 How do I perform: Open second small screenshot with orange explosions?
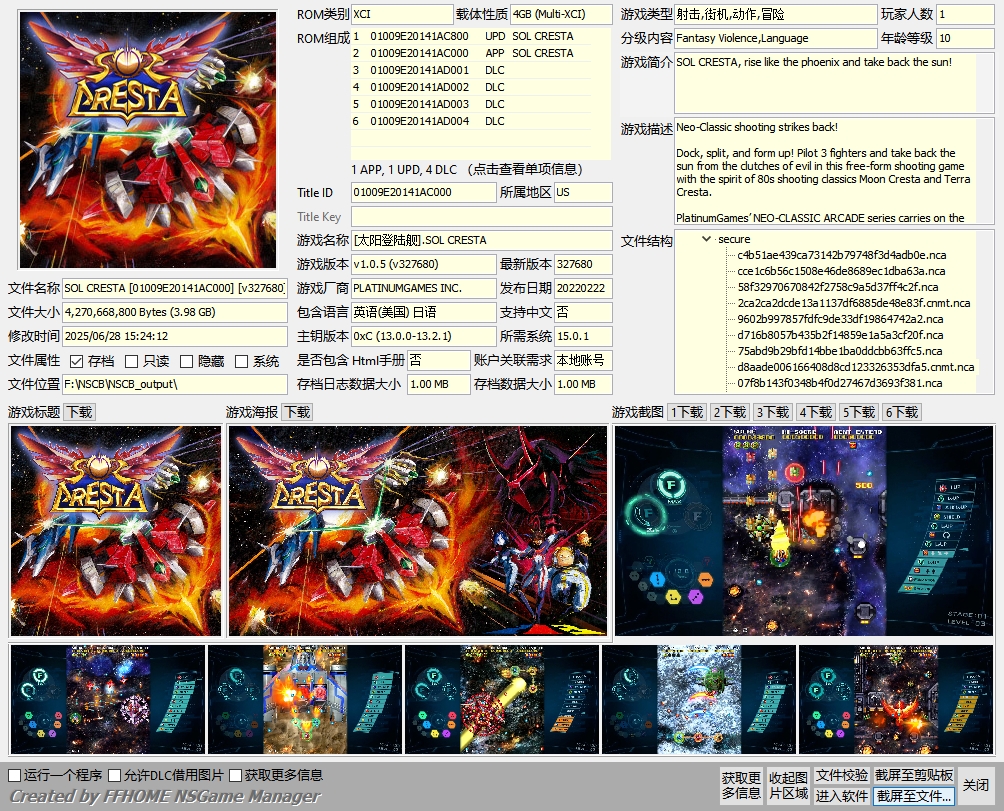[305, 699]
